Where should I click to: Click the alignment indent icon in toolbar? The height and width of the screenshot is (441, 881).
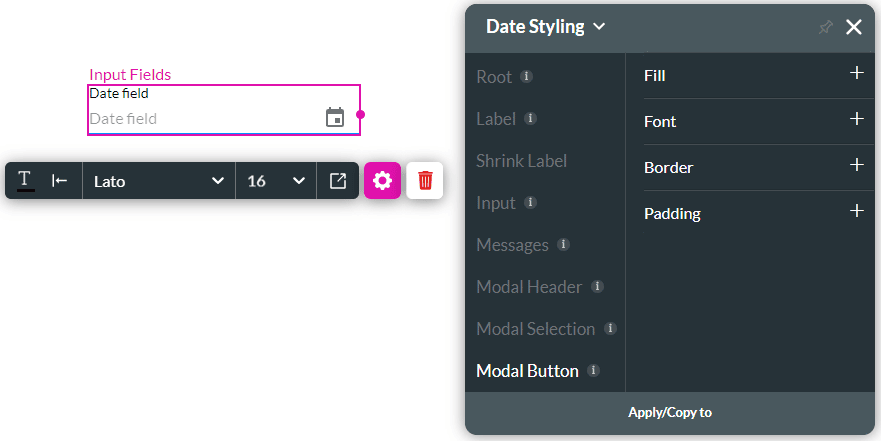pos(60,180)
